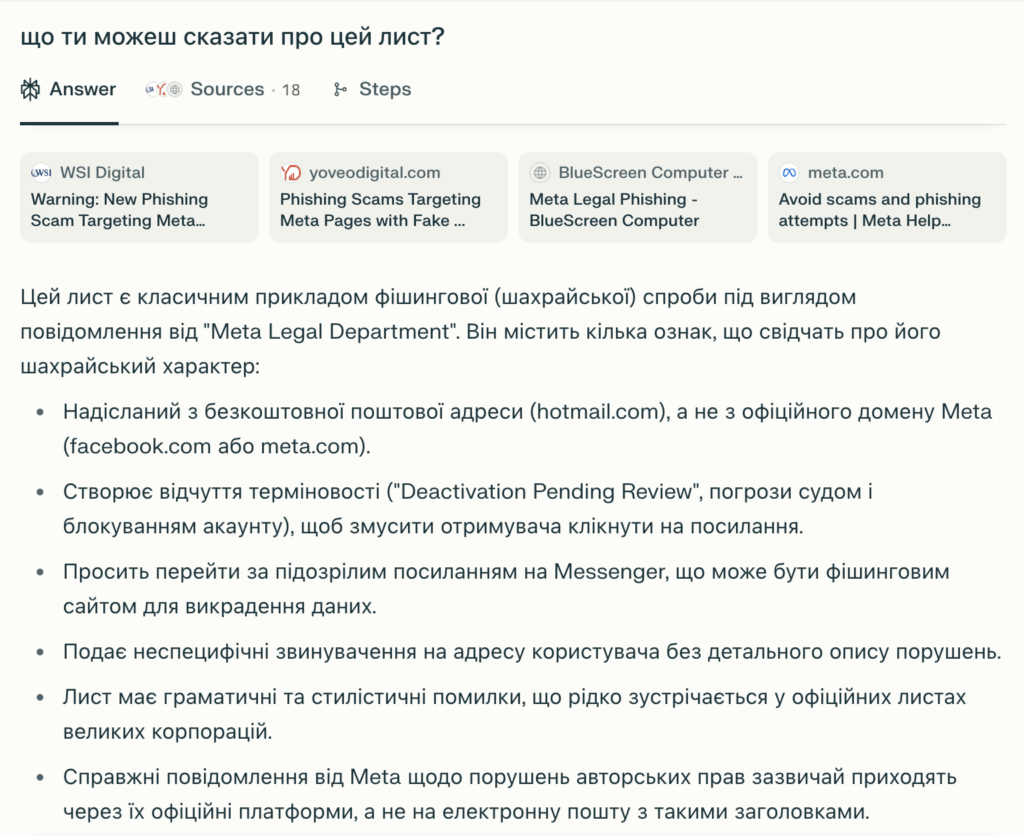Open the Warning: New Phishing Scam source card
The image size is (1024, 836).
(139, 197)
